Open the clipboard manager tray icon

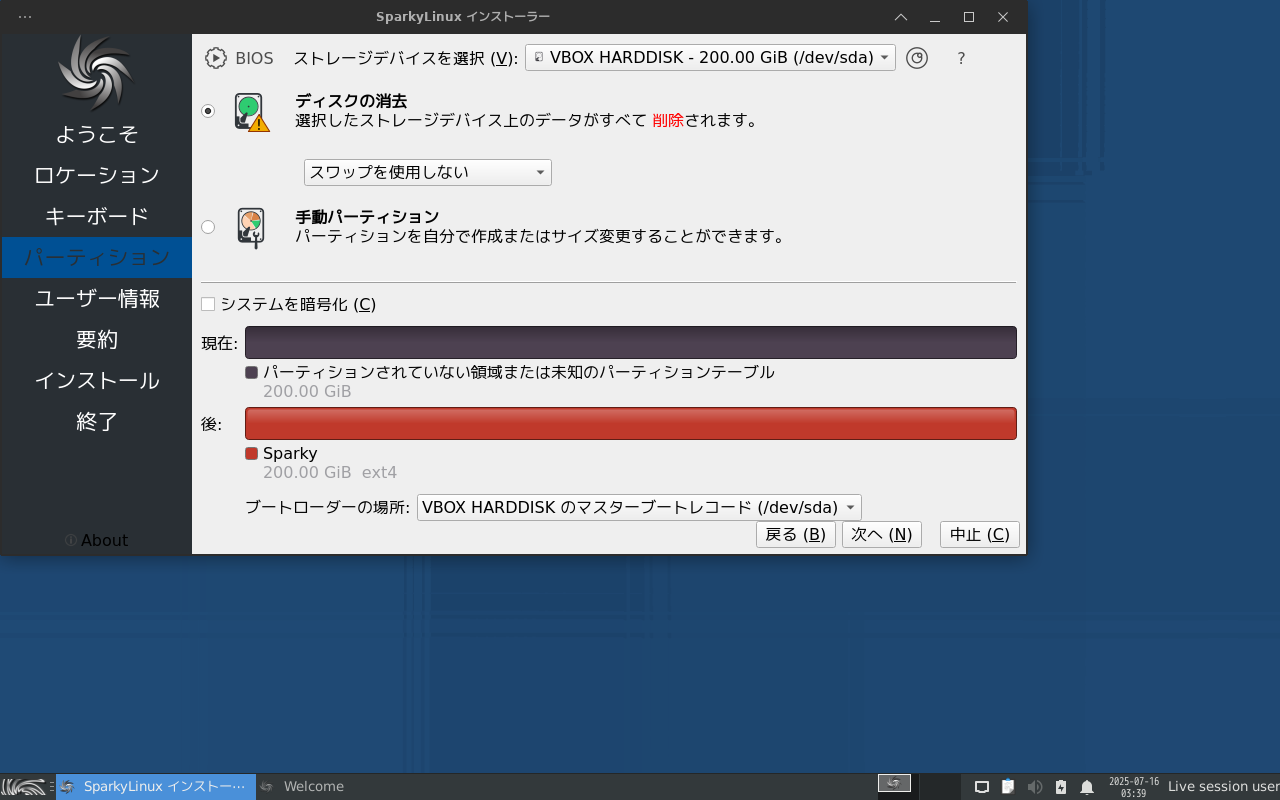[x=1008, y=787]
